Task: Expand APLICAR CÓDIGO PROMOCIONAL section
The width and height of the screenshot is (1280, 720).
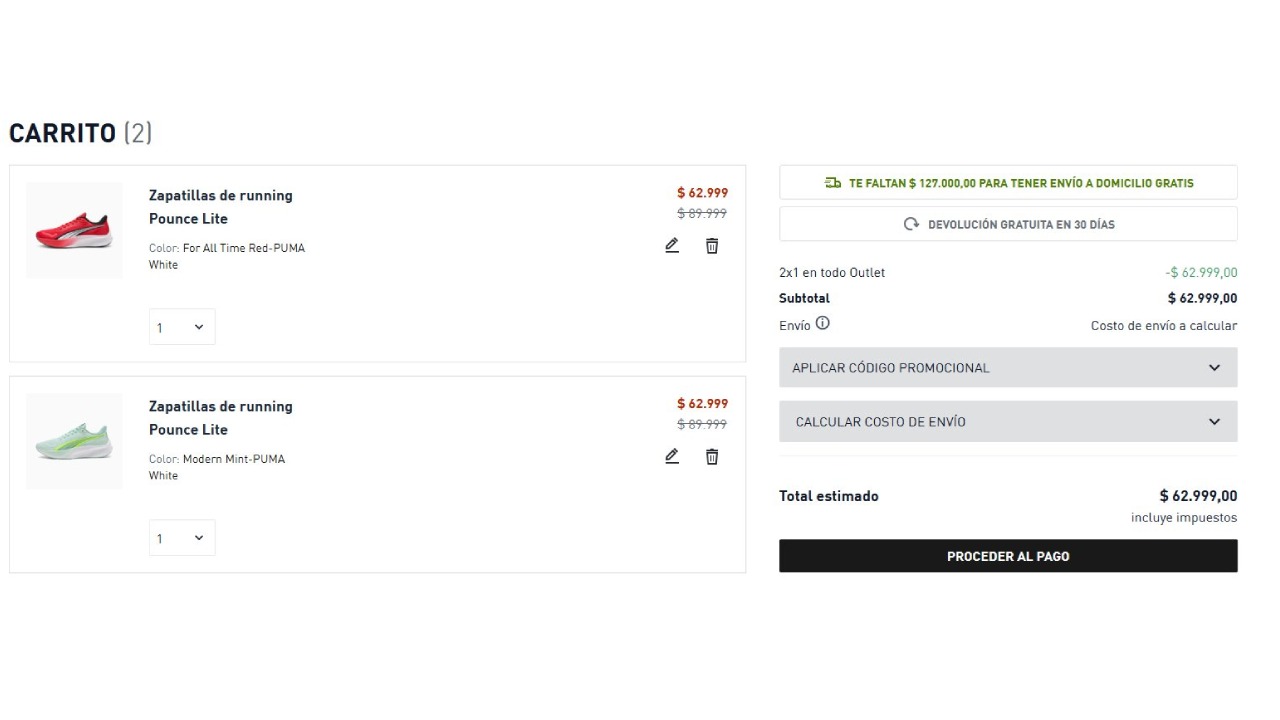Action: (1007, 367)
